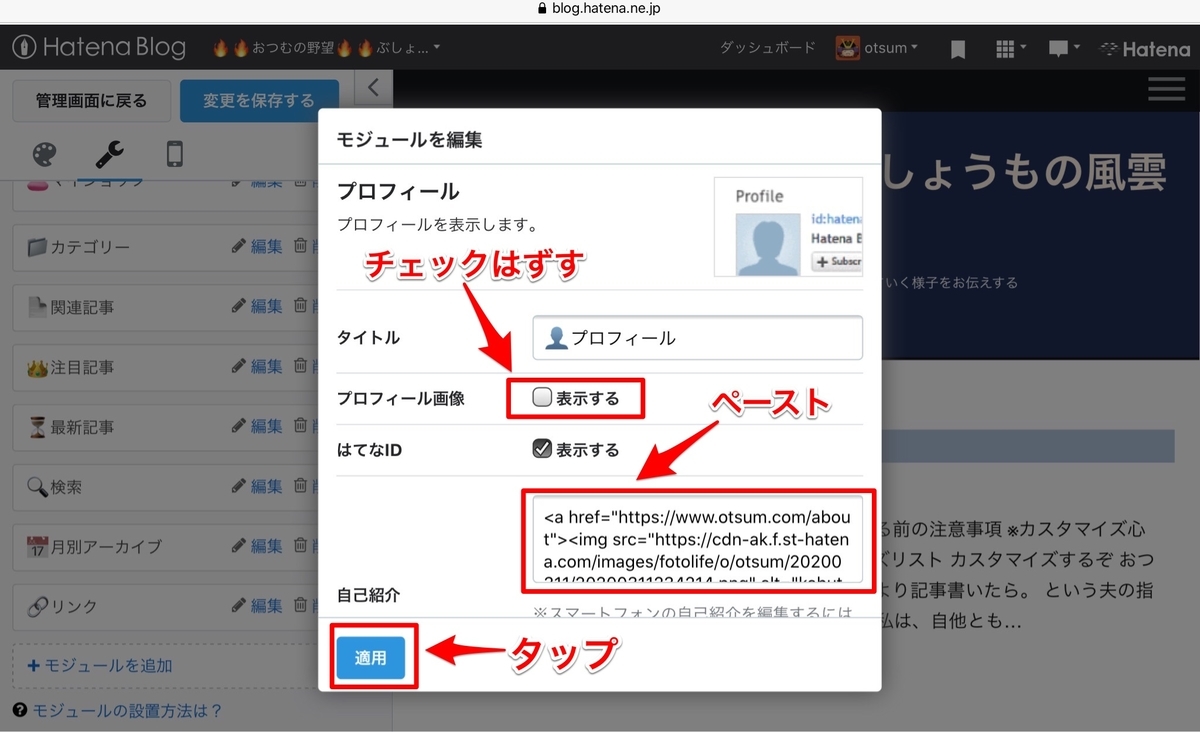Open the blog name dropdown

coord(326,47)
